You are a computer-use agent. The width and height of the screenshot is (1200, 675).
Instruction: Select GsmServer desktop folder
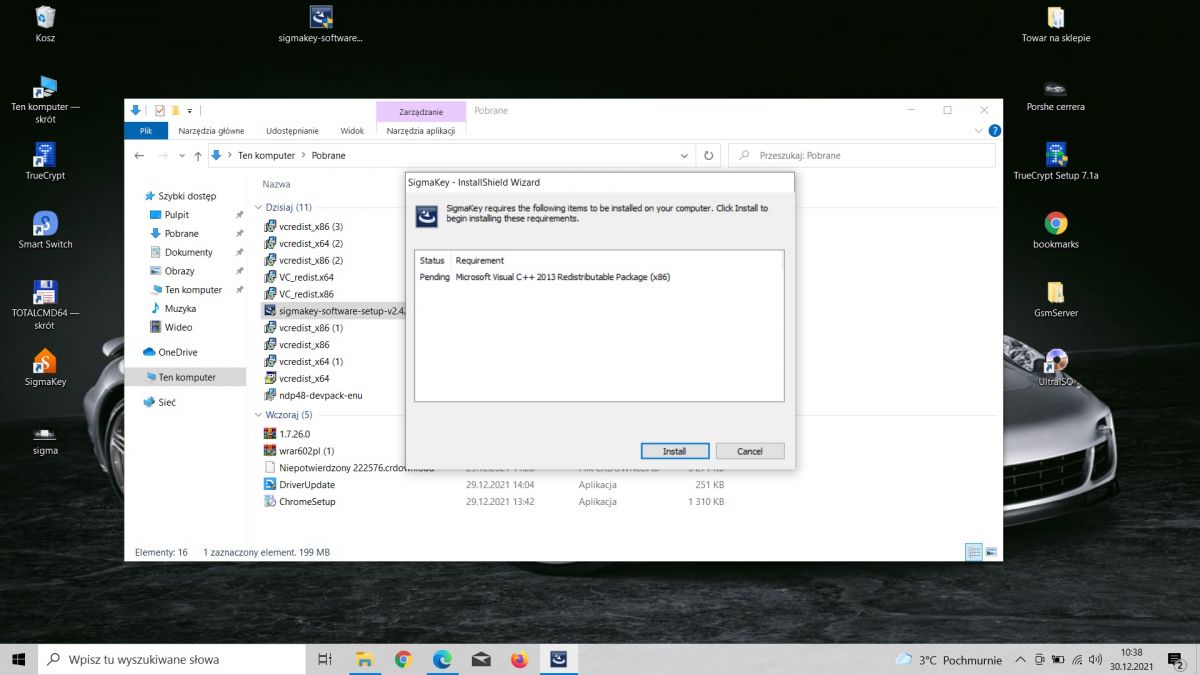click(1056, 298)
